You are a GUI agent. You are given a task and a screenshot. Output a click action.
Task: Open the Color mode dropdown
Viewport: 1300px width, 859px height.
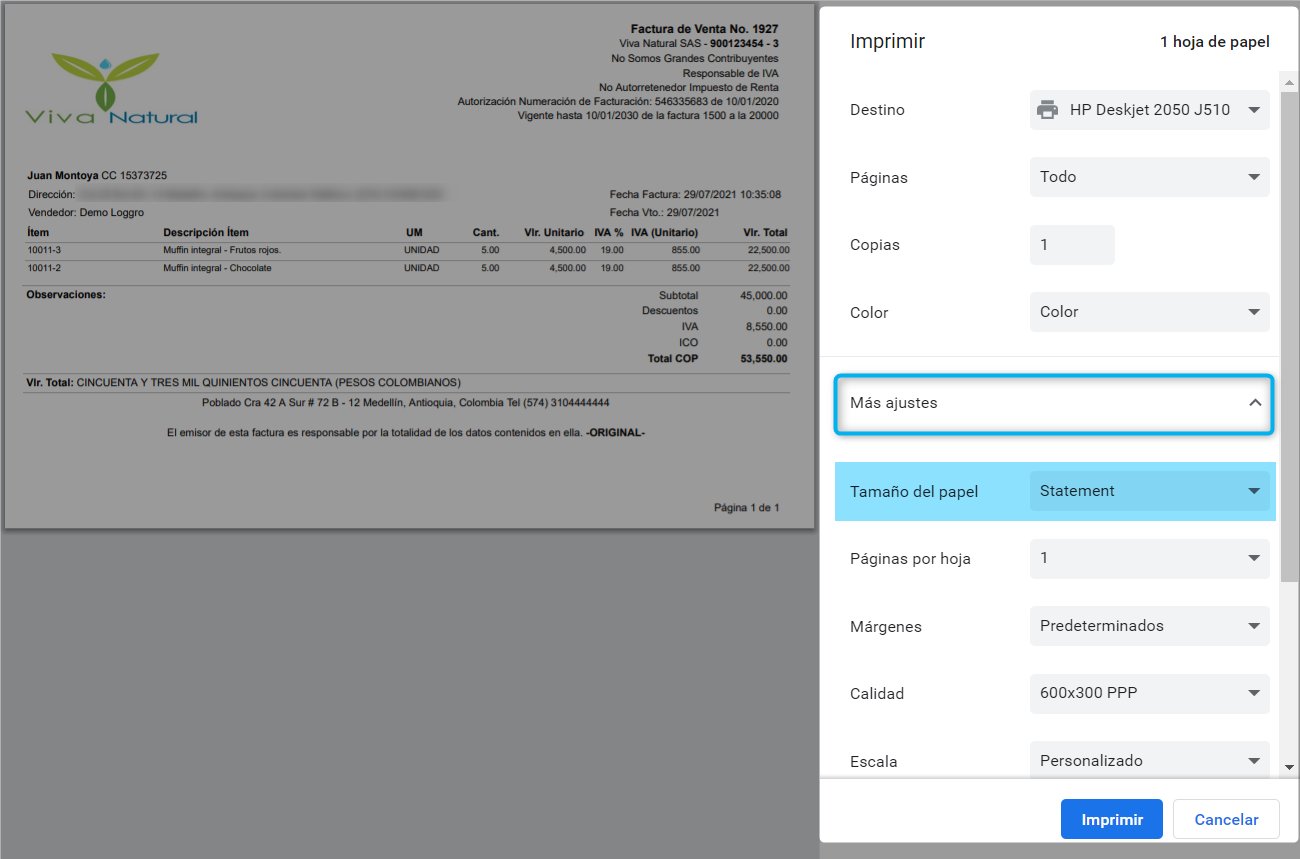pos(1149,312)
